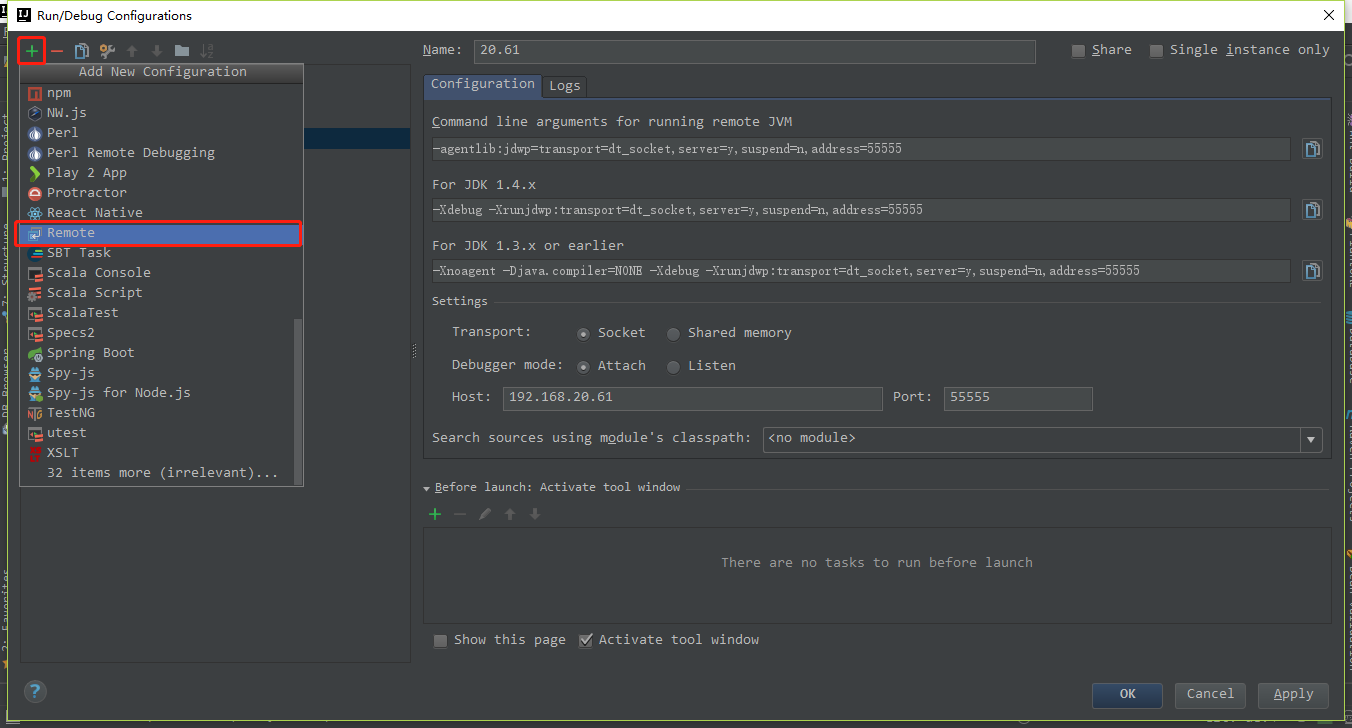Screen dimensions: 1352x728
Task: Select React Native entry
Action: [161, 213]
